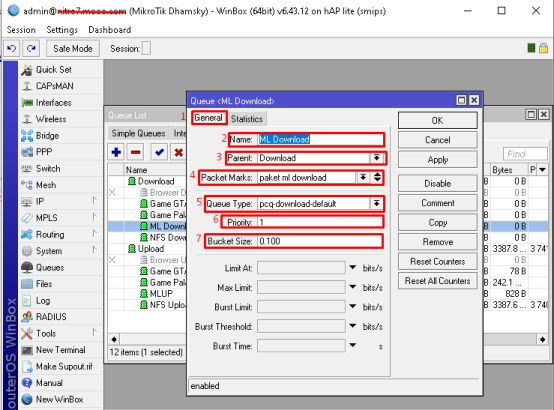Expand the IP submenu in the sidebar
Viewport: 554px width, 410px height.
[x=94, y=201]
